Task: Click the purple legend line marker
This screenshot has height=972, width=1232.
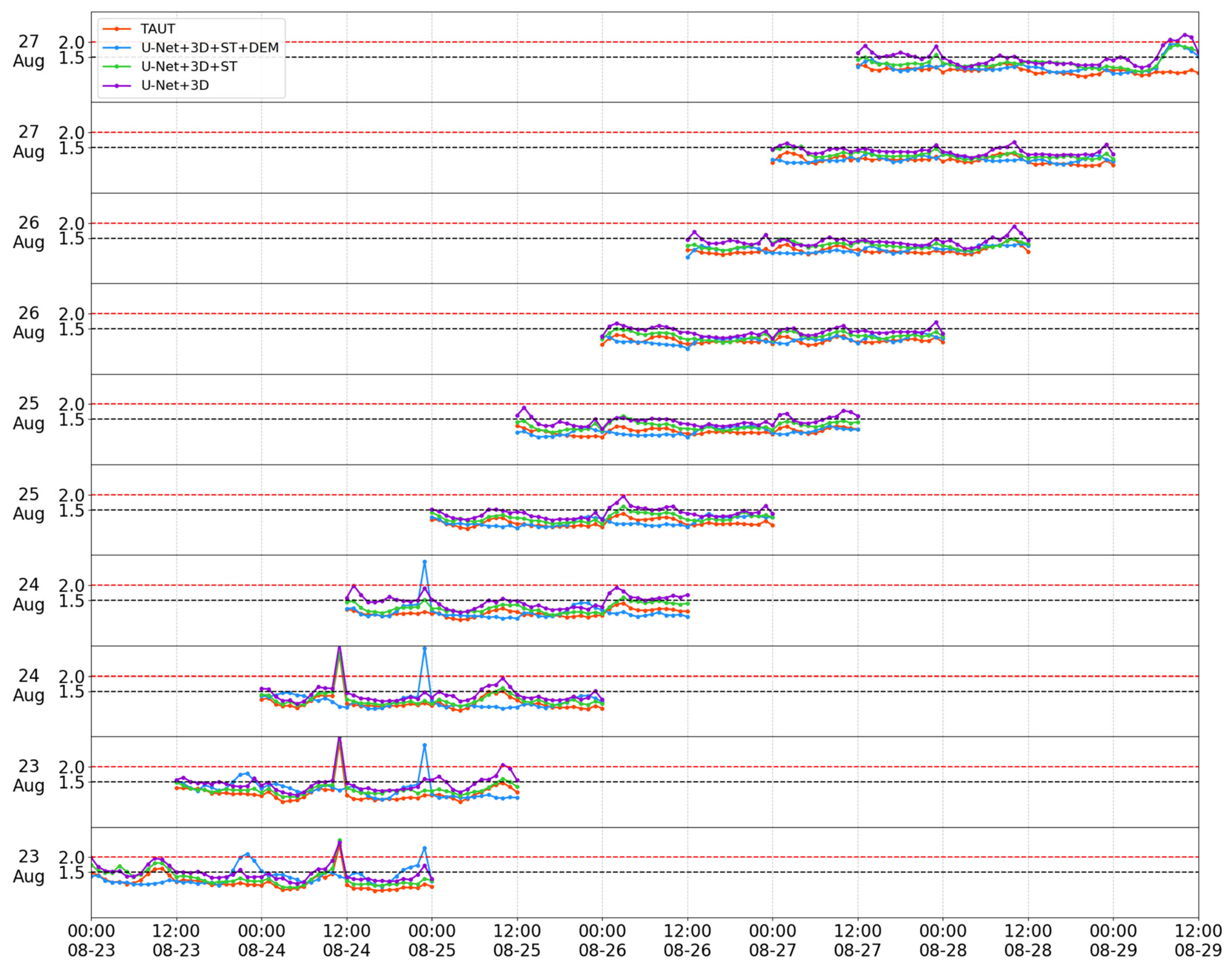Action: click(x=117, y=85)
